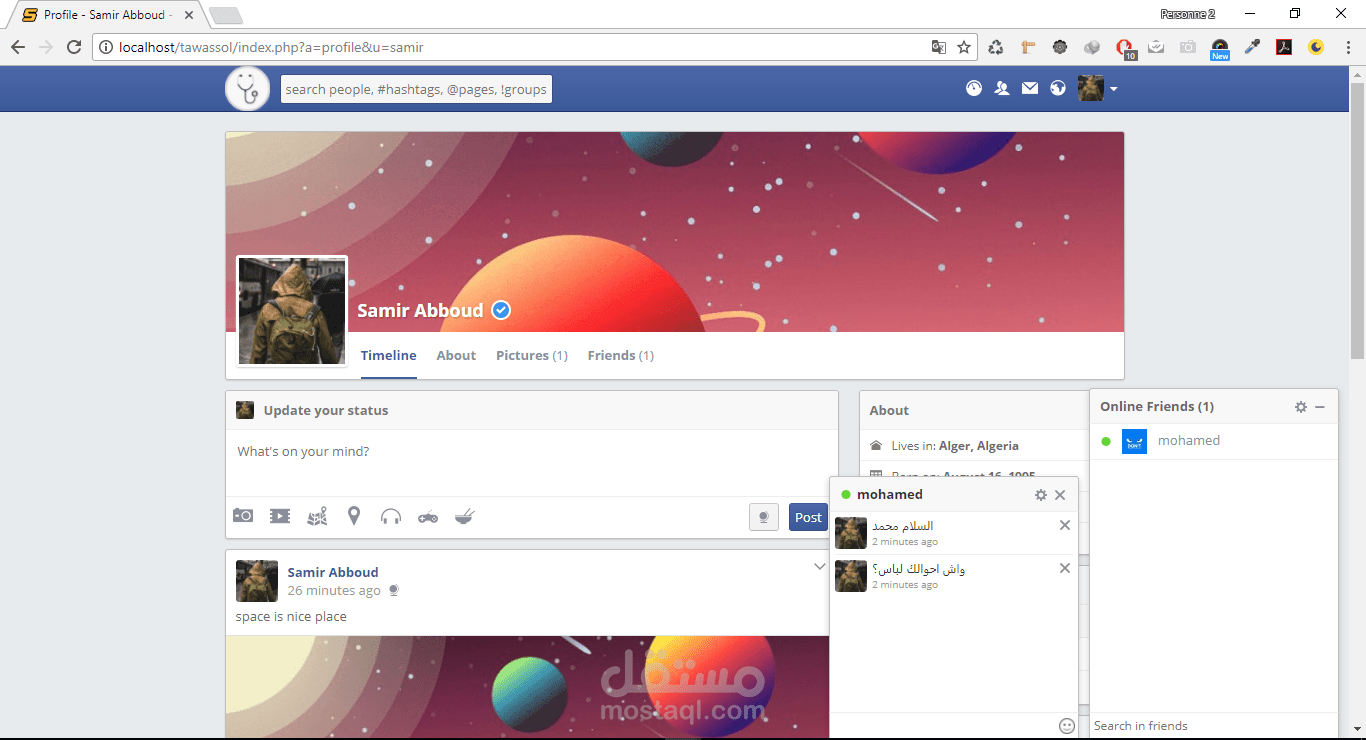Viewport: 1366px width, 740px height.
Task: Open the globe notifications icon in header
Action: click(x=1058, y=88)
